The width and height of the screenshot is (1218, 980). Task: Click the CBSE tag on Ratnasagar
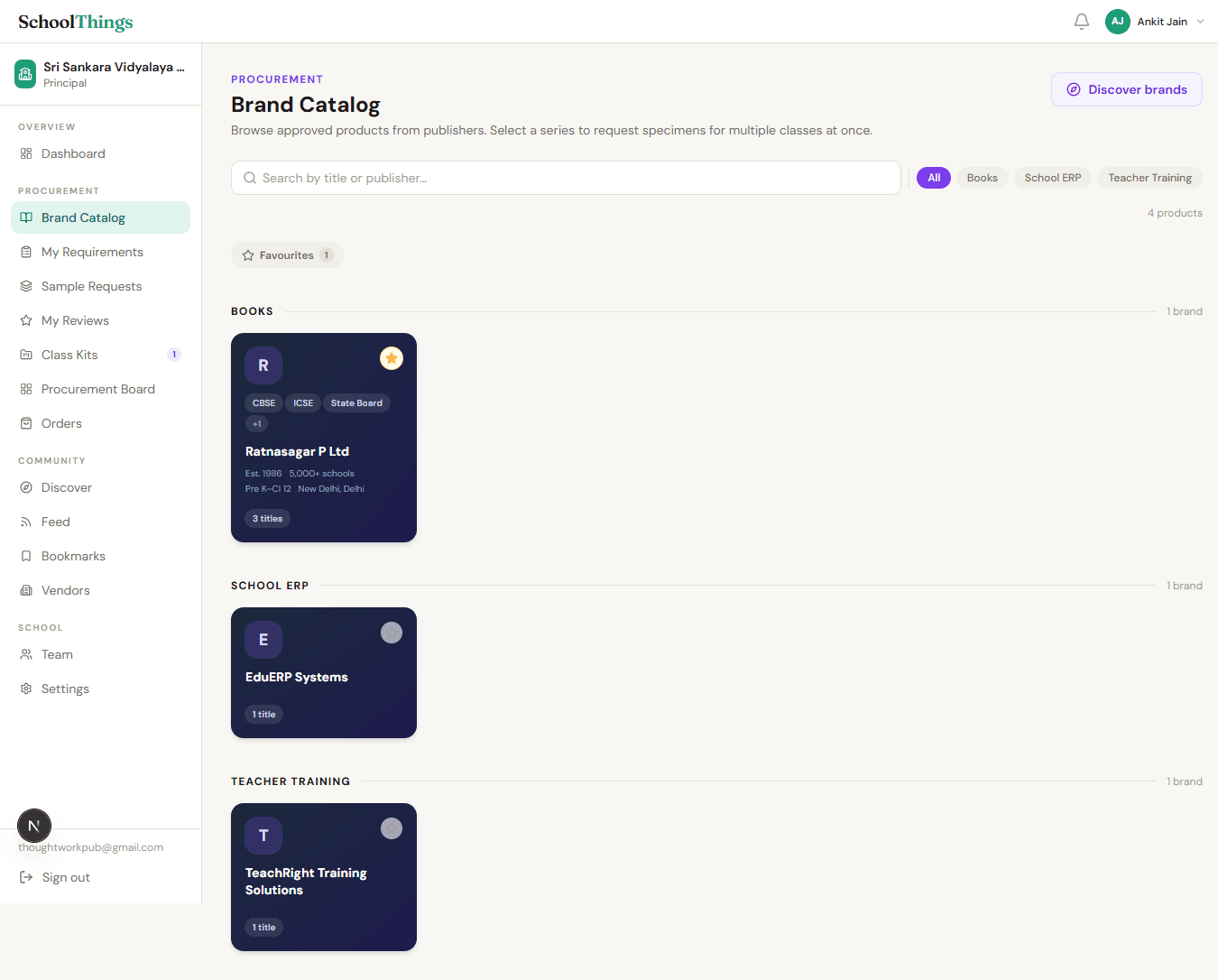[x=264, y=403]
